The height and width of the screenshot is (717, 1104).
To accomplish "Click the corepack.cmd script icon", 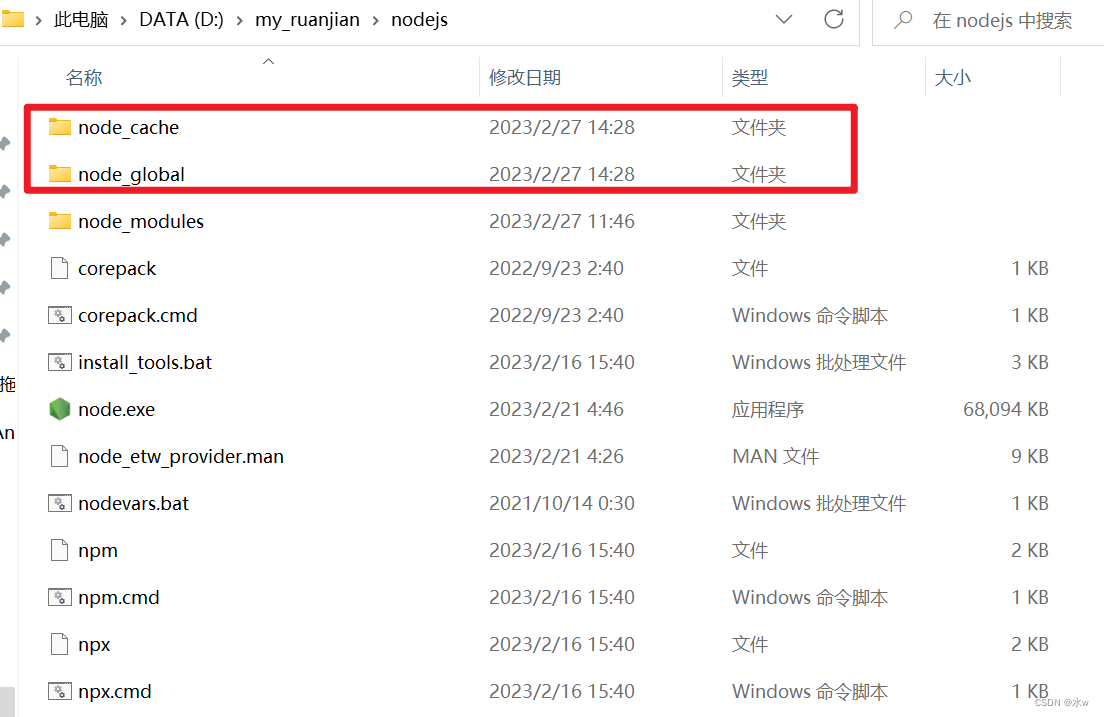I will (60, 316).
